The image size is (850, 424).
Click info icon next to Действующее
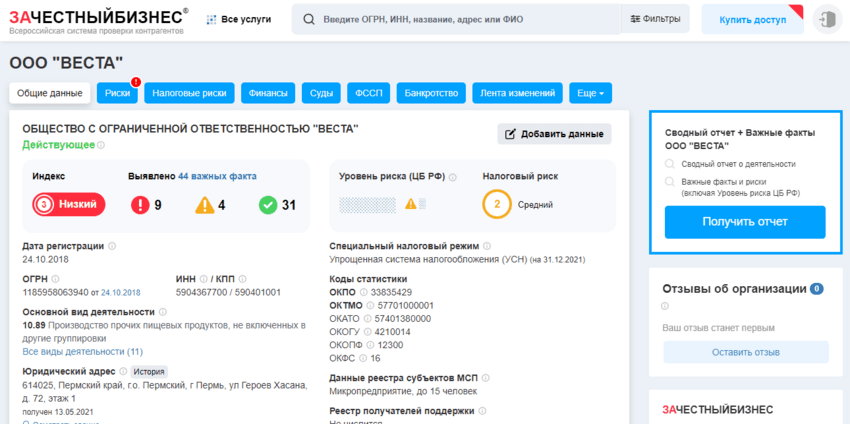(x=101, y=145)
